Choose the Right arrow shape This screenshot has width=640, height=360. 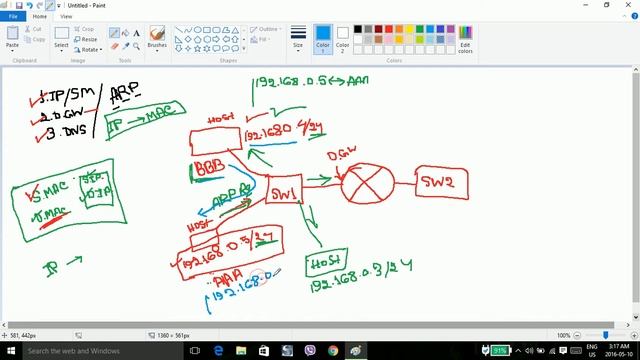pyautogui.click(x=216, y=40)
